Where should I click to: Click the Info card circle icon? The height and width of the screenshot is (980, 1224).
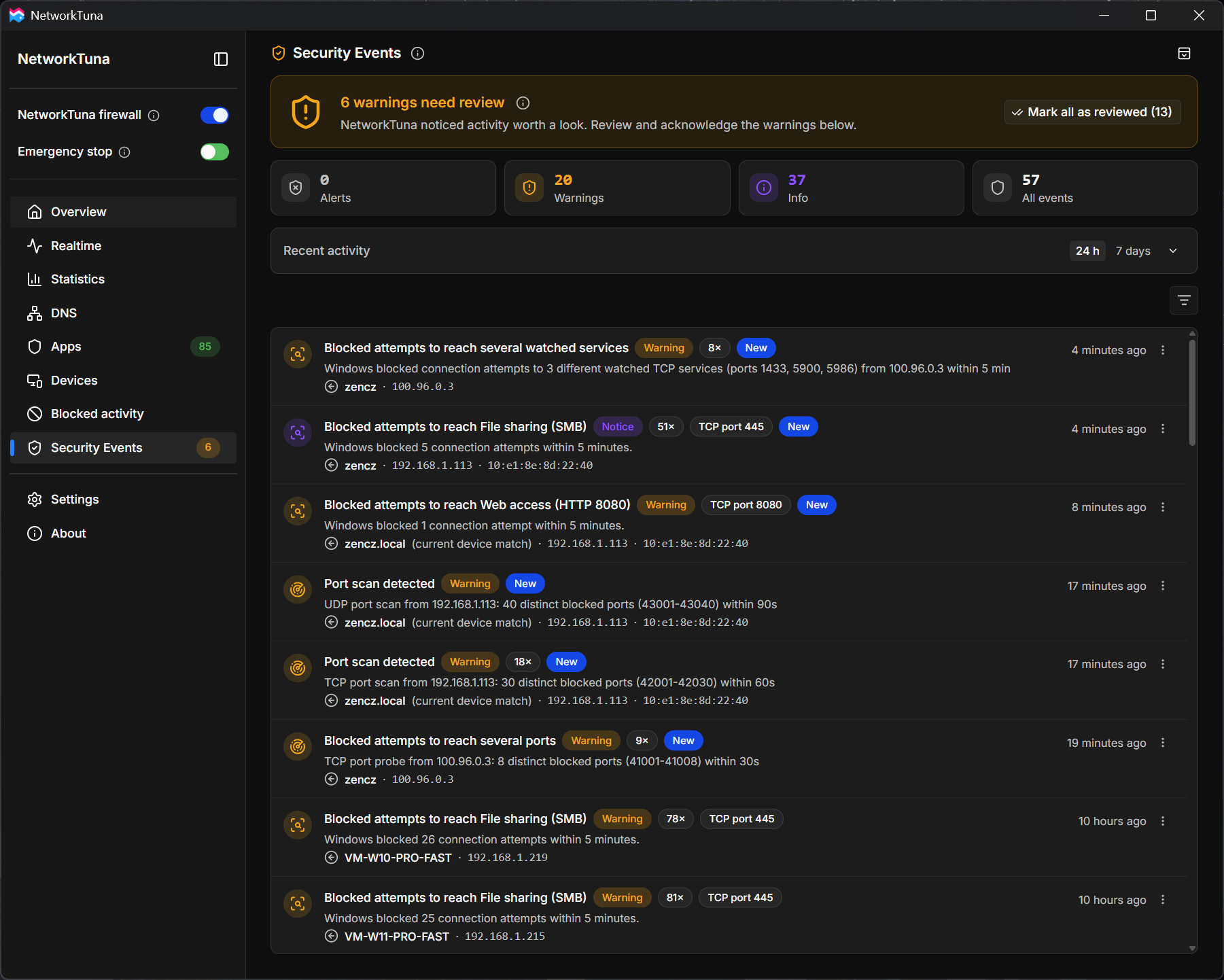pos(764,188)
